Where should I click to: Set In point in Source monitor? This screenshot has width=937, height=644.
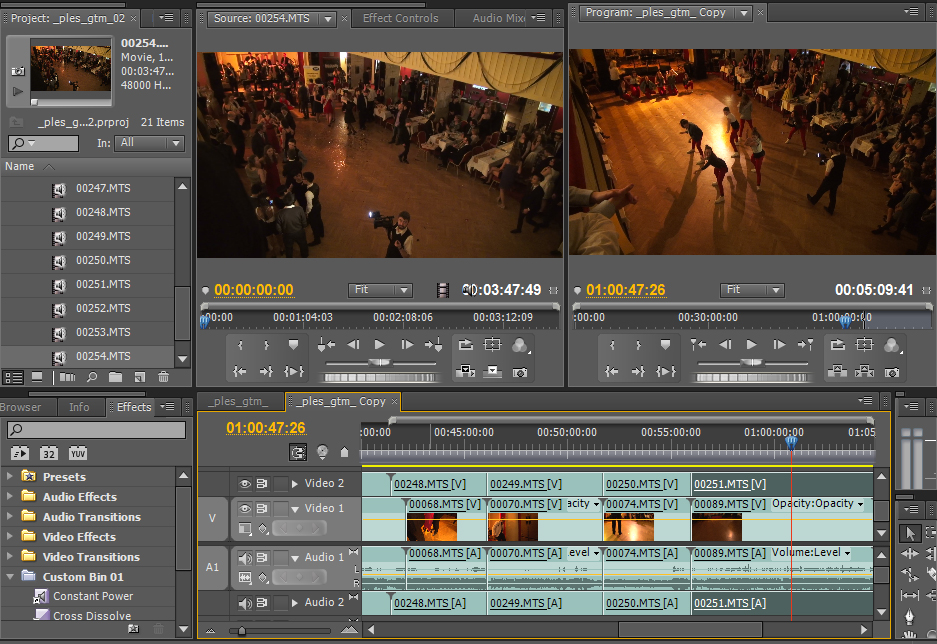click(240, 345)
